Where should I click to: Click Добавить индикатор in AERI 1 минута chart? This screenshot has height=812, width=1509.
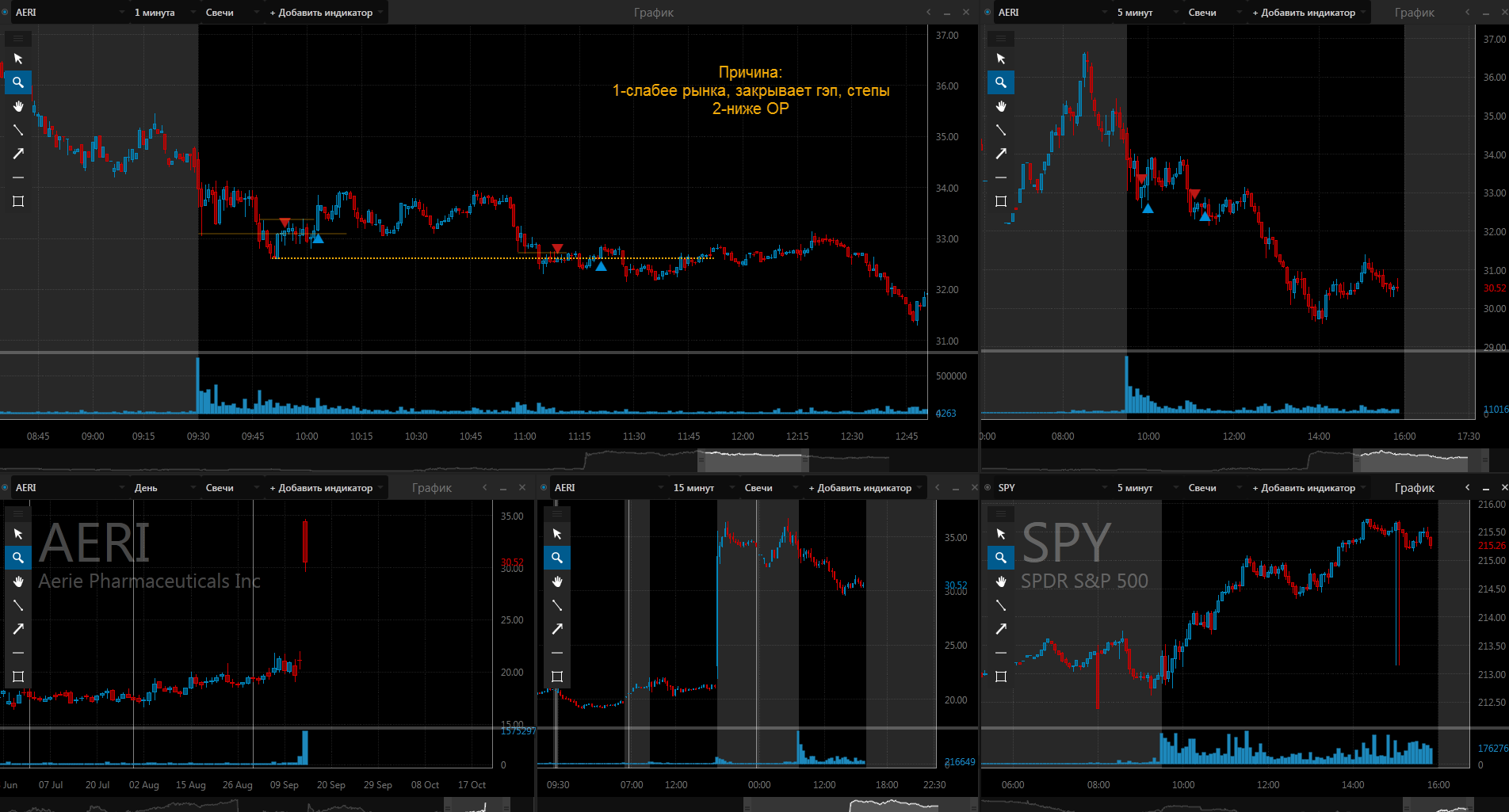(325, 12)
